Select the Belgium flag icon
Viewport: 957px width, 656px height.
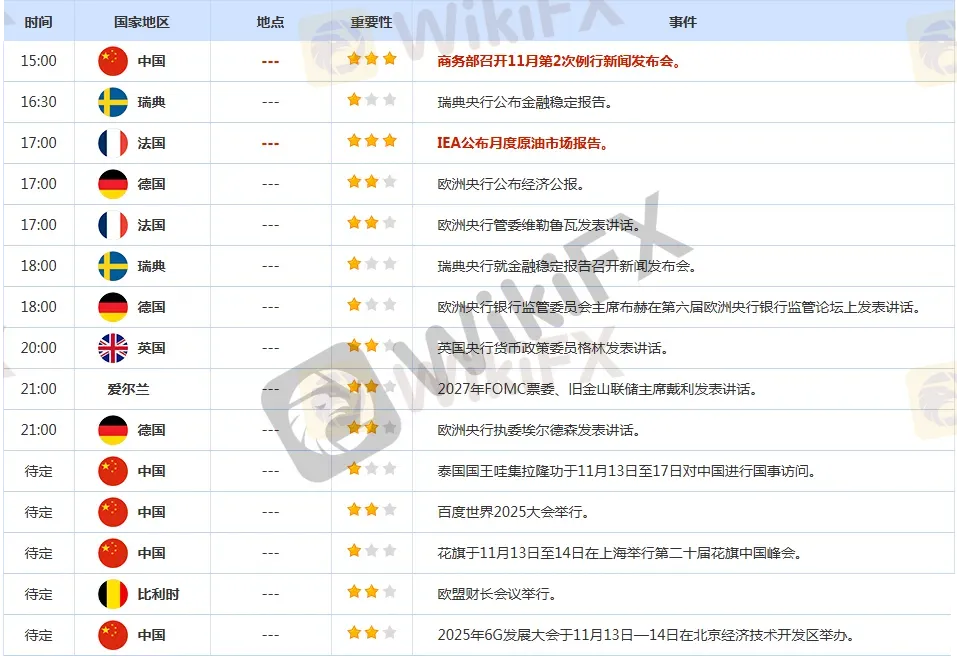[x=113, y=594]
